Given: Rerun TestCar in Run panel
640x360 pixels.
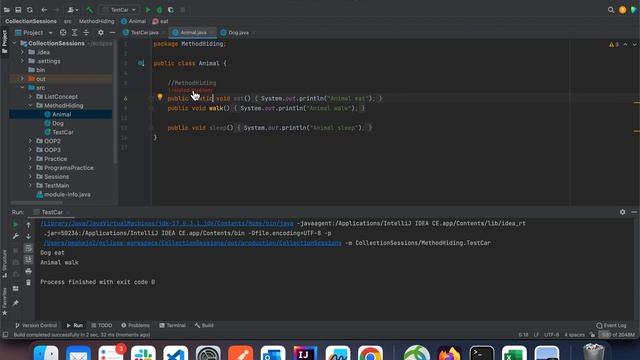Looking at the screenshot, I should tap(16, 224).
